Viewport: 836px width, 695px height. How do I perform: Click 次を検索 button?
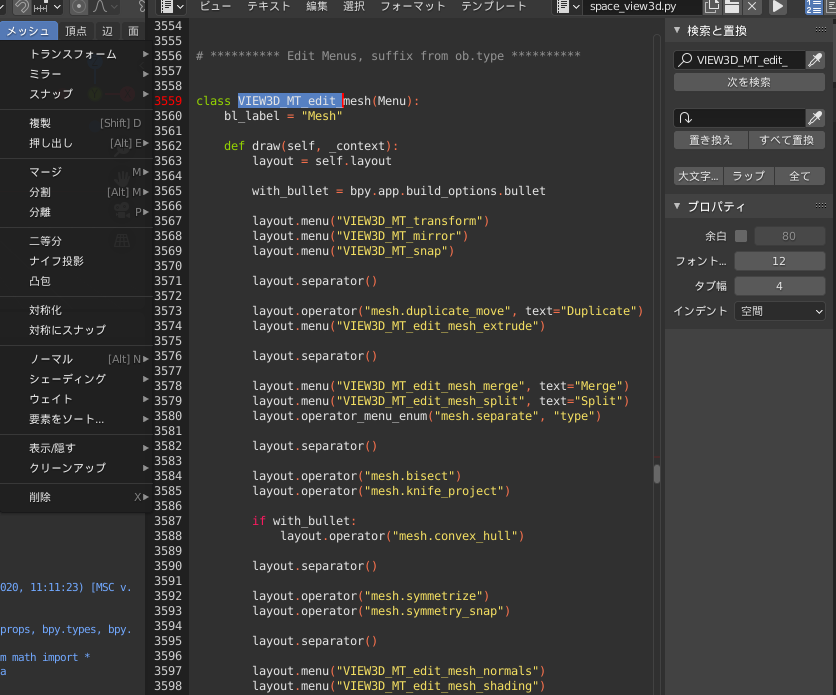click(749, 82)
